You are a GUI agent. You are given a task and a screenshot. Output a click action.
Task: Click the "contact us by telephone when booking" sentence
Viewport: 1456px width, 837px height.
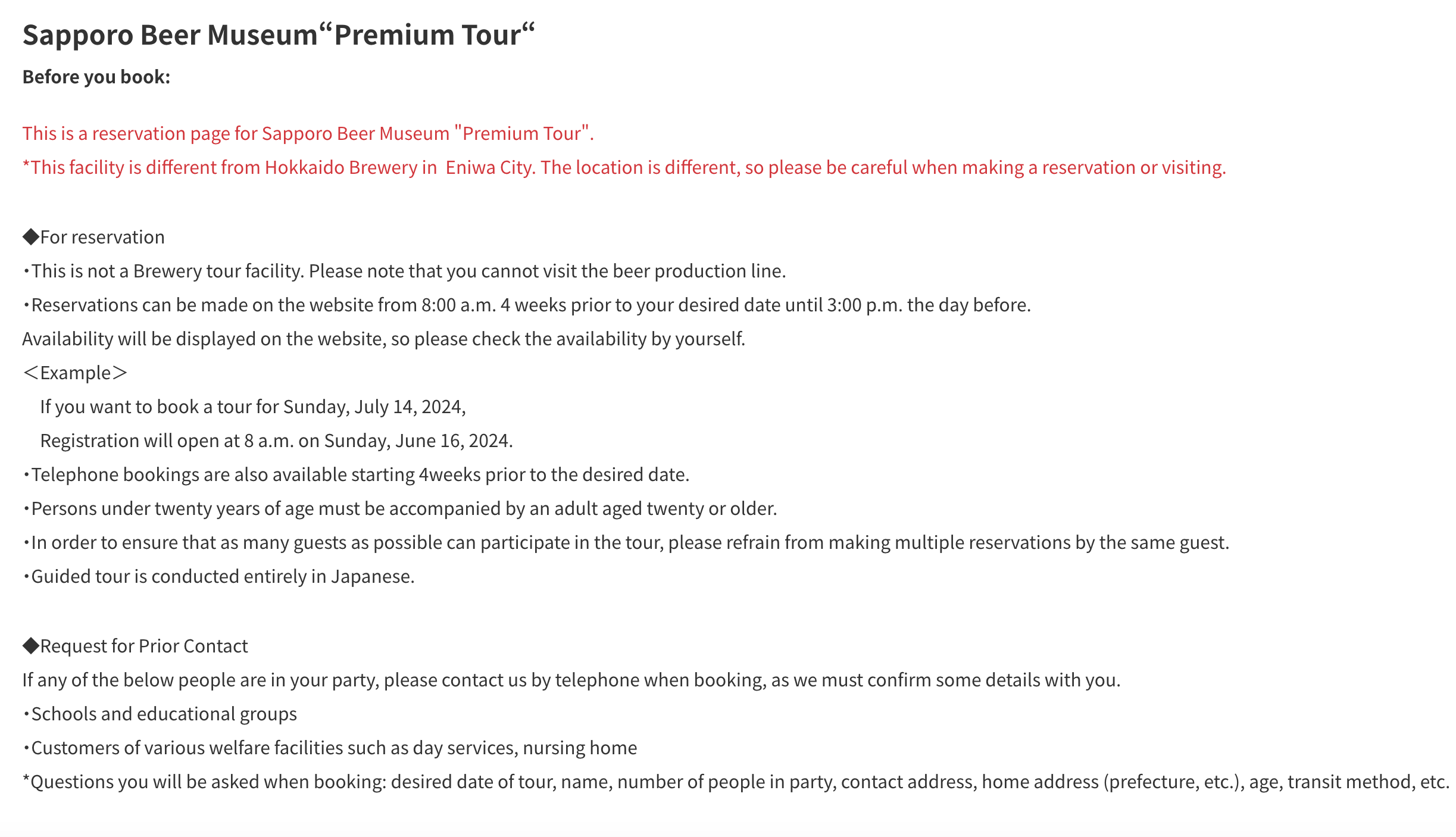coord(571,680)
